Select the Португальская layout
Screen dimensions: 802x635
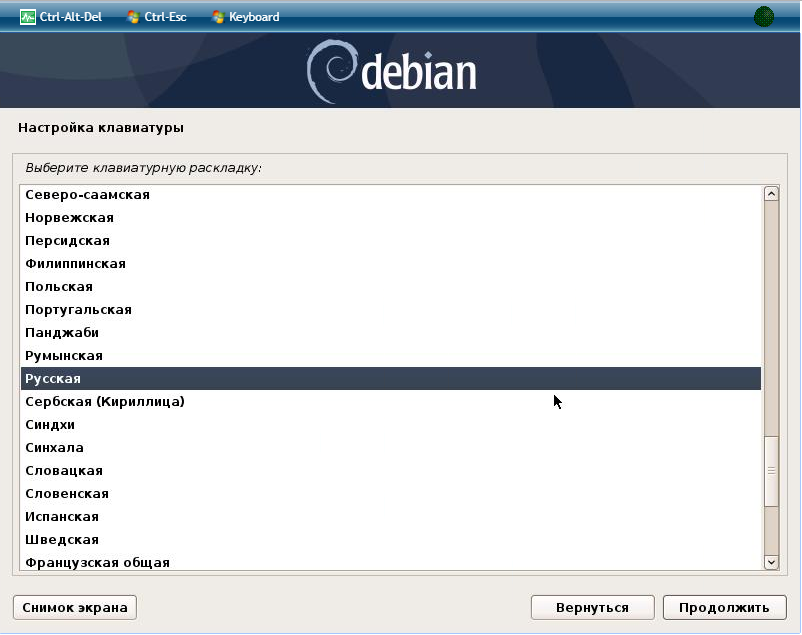(x=391, y=310)
